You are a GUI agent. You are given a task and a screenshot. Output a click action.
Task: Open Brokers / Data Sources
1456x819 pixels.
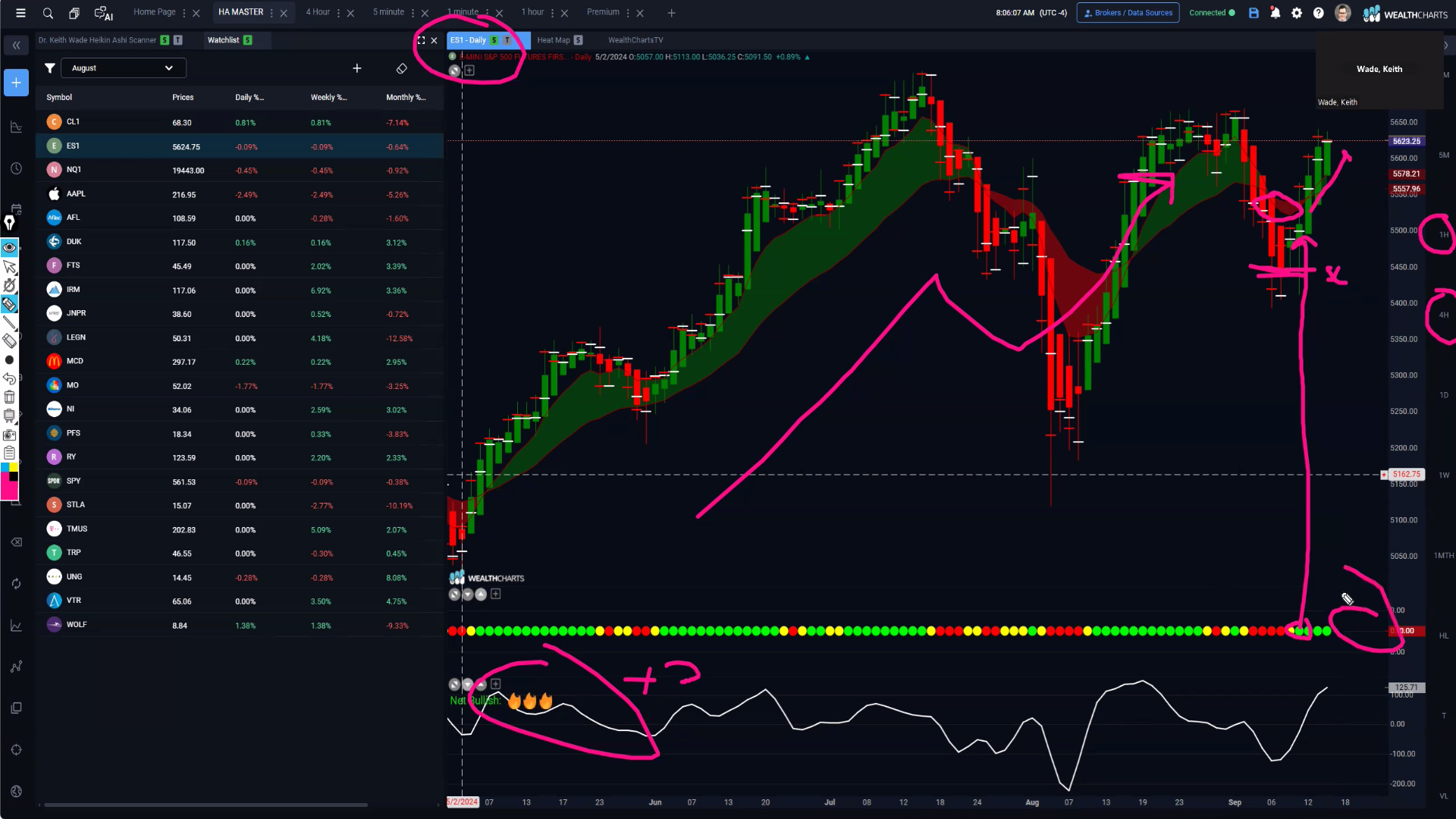(x=1128, y=13)
